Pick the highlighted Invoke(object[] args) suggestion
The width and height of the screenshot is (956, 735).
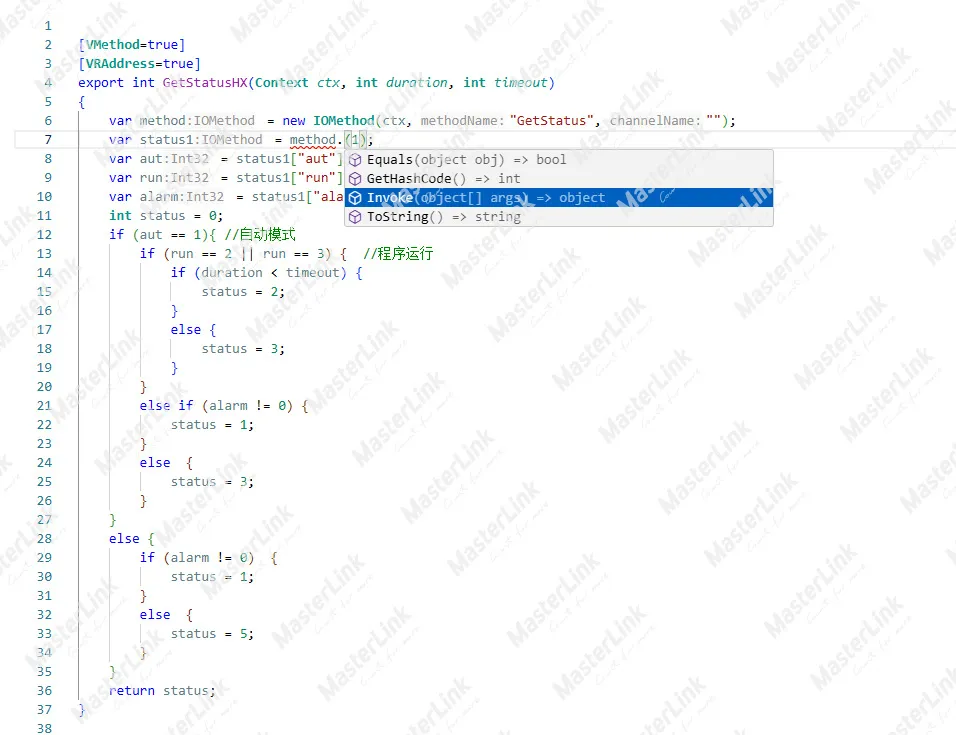(485, 198)
